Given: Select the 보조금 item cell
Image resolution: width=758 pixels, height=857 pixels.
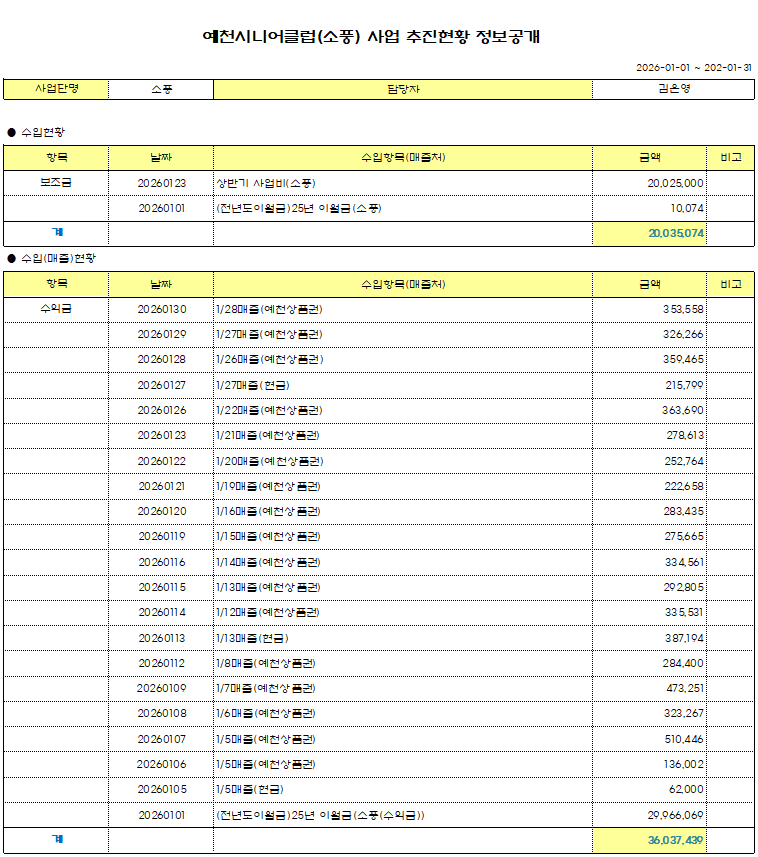Looking at the screenshot, I should click(x=56, y=183).
